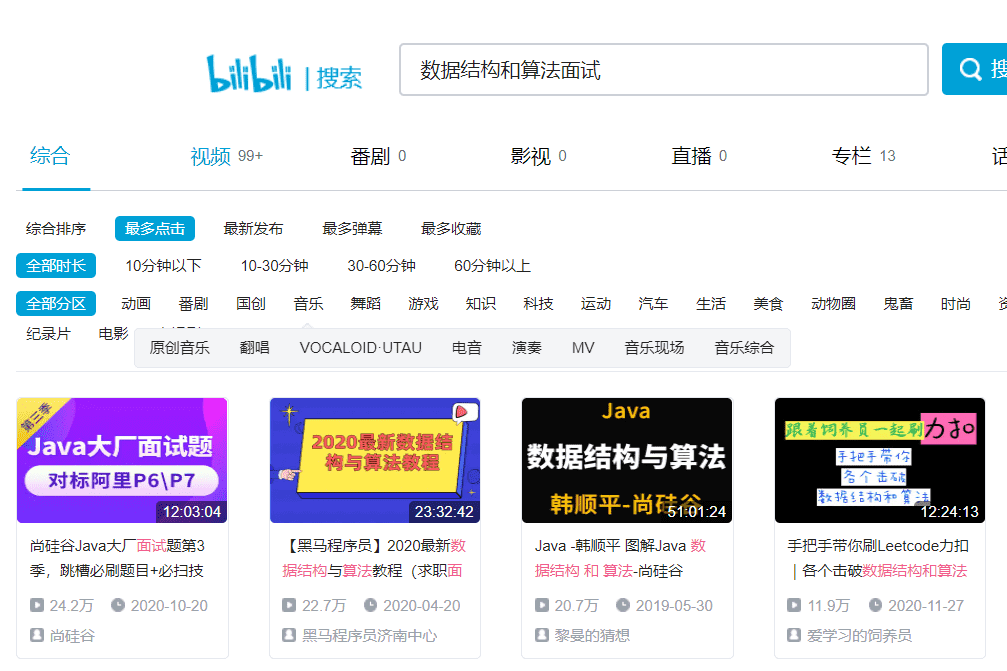Select the 最多点击 sort option
Screen dimensions: 1007x671
(155, 229)
